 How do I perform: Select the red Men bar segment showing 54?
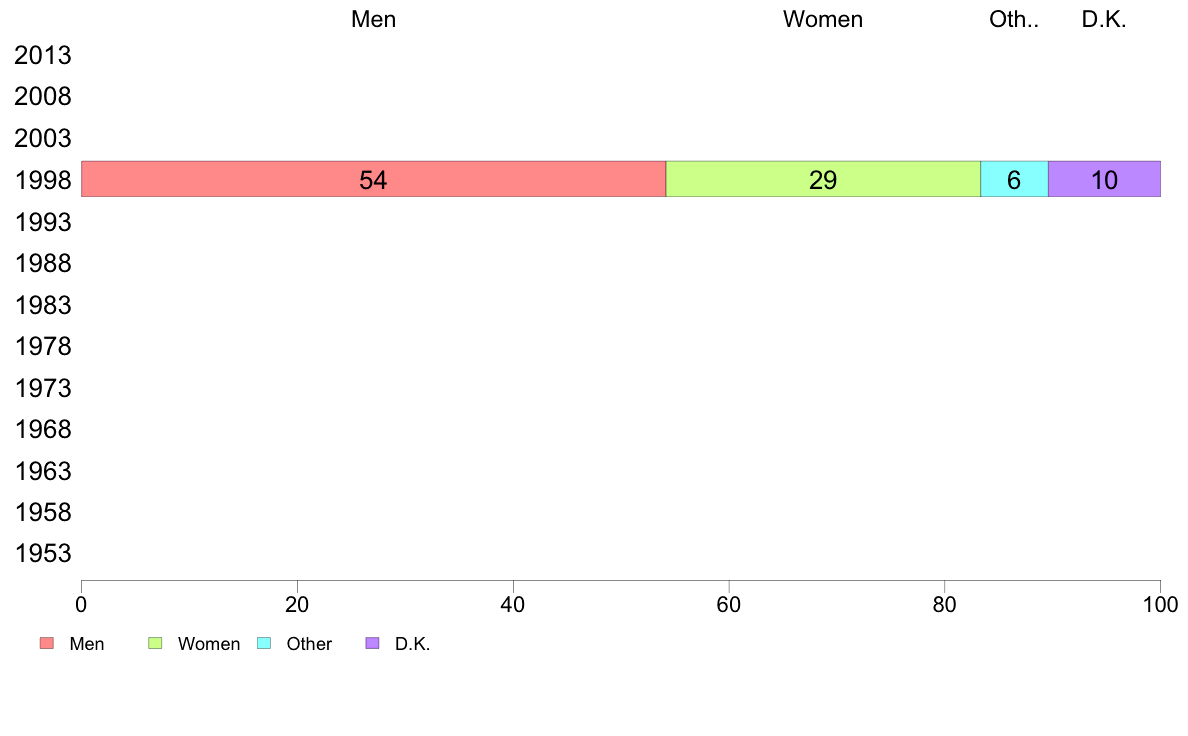[x=374, y=179]
